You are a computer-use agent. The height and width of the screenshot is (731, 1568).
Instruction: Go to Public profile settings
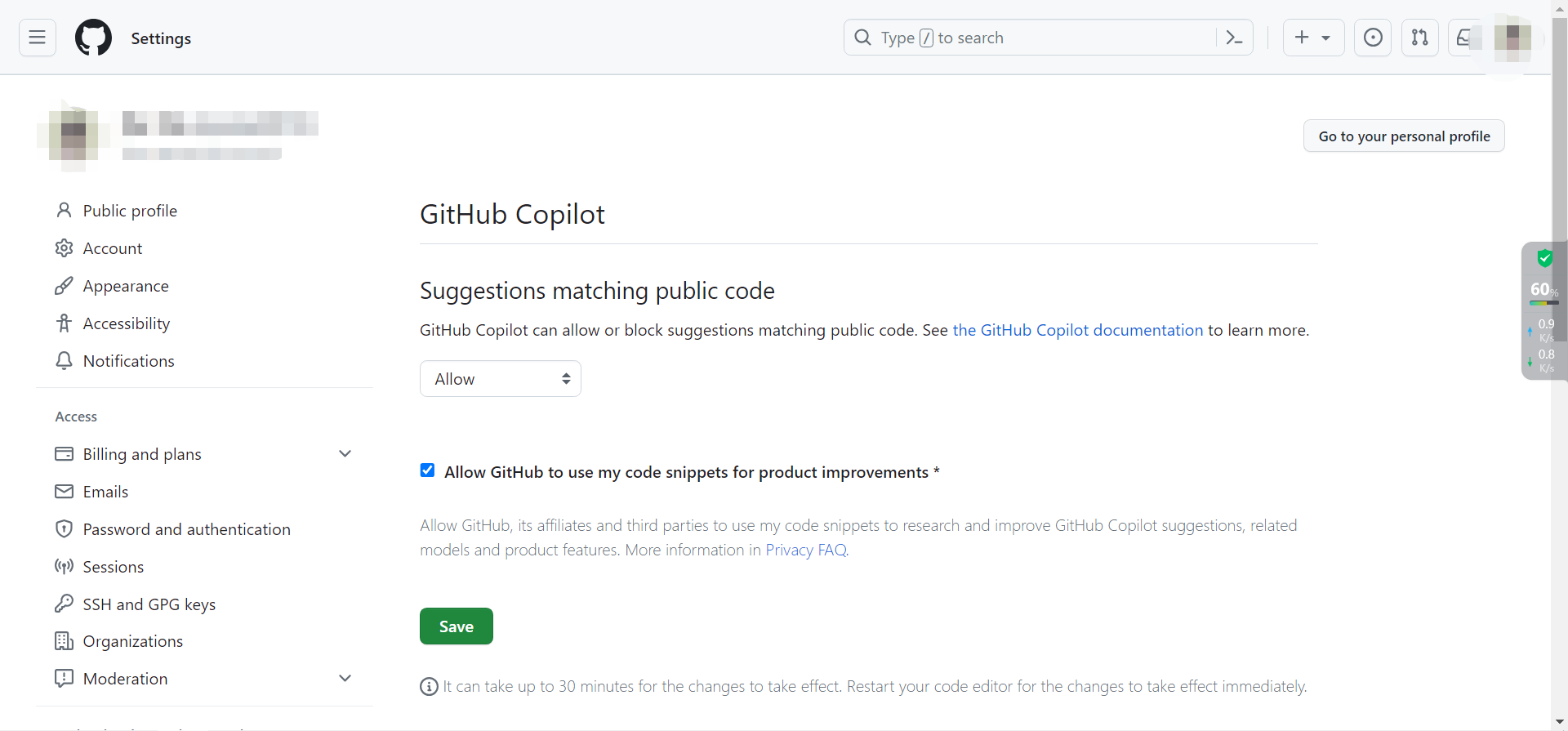click(x=130, y=211)
